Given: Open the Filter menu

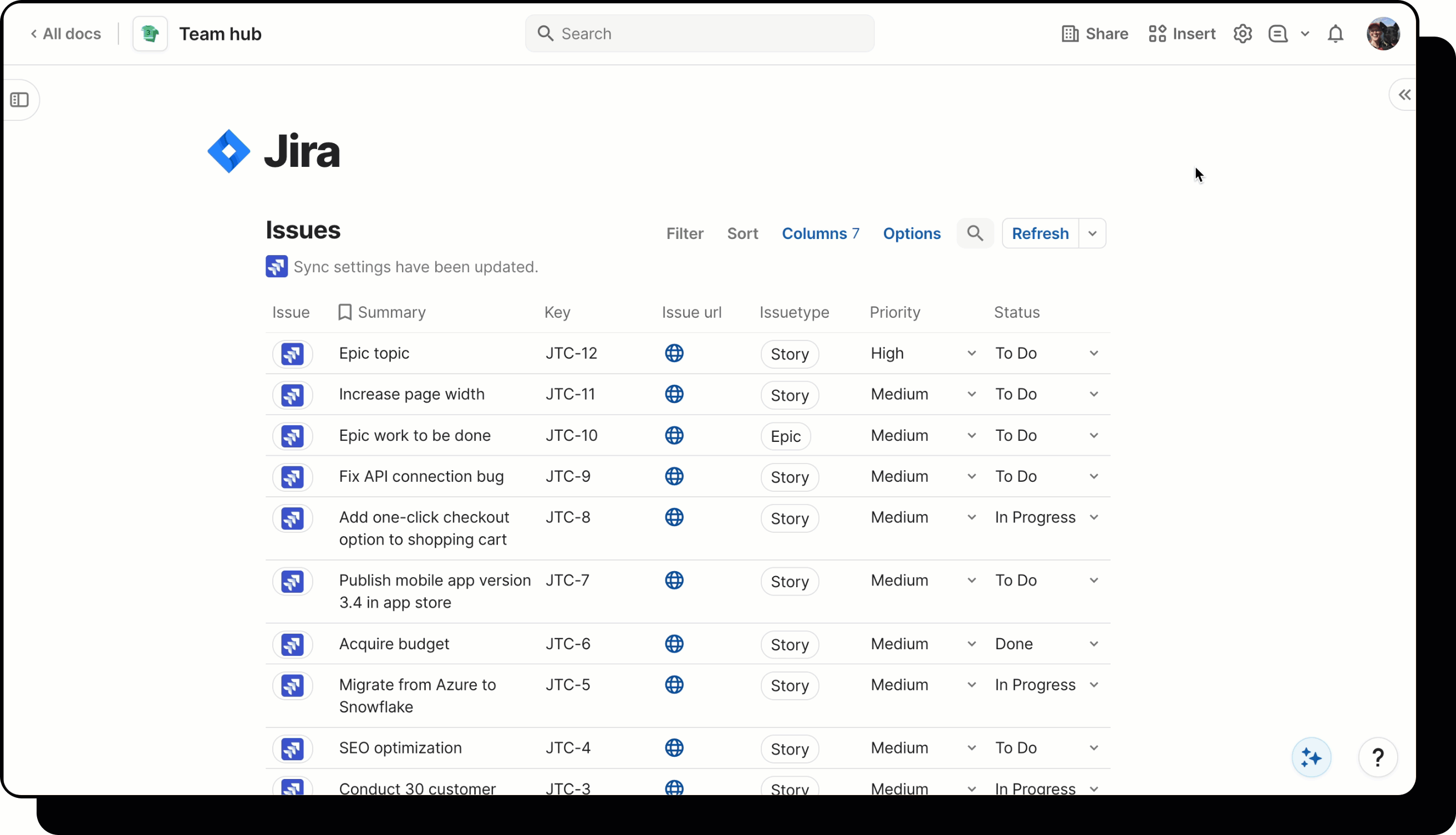Looking at the screenshot, I should point(684,233).
